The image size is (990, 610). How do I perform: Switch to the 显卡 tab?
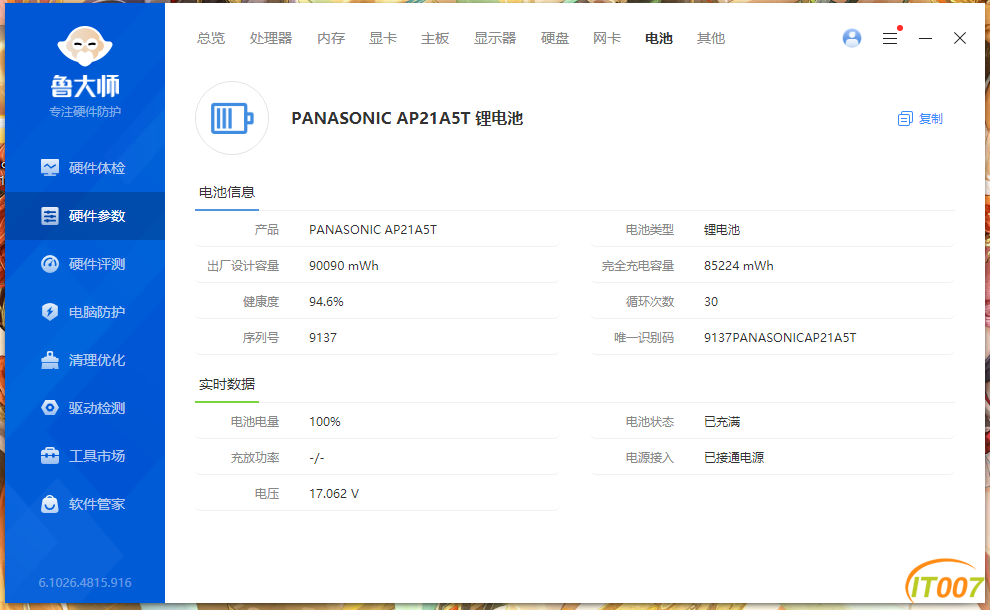pos(383,39)
